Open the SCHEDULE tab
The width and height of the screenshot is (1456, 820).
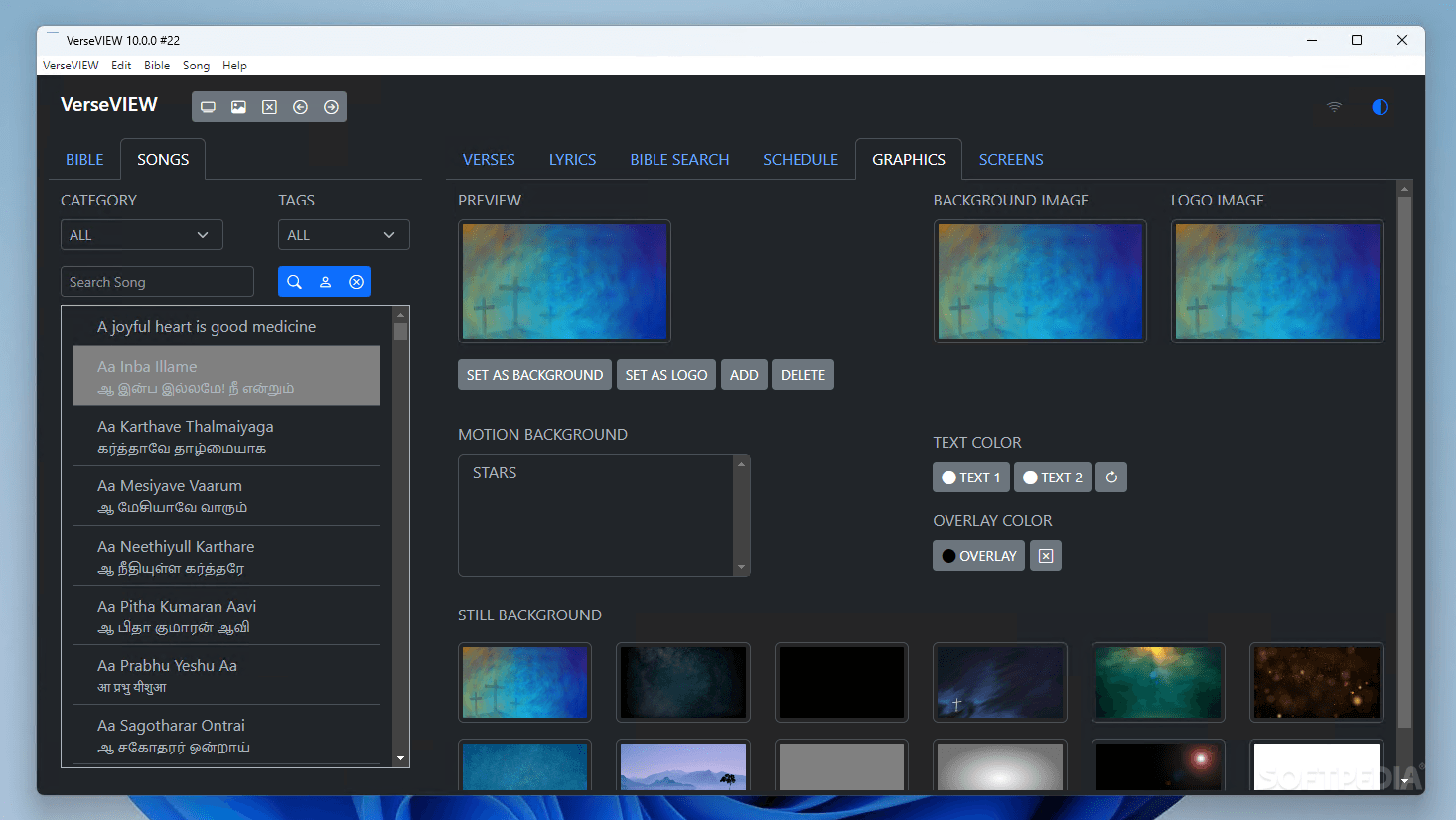(x=801, y=159)
